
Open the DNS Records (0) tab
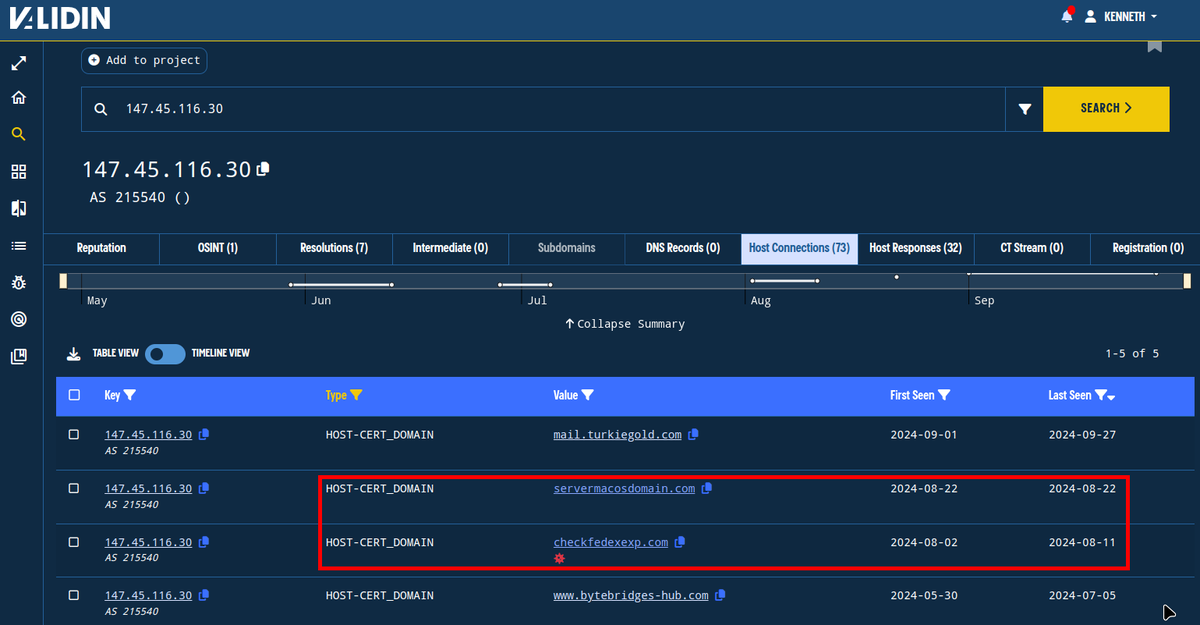point(681,248)
